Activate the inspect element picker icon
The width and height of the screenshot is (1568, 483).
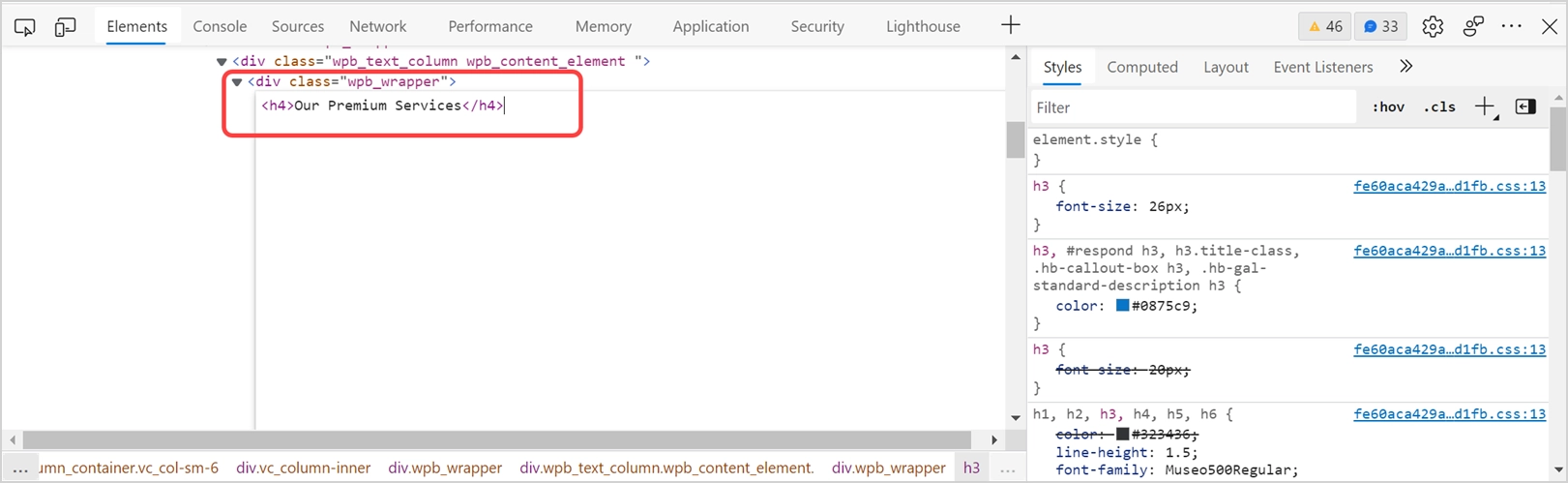point(25,27)
